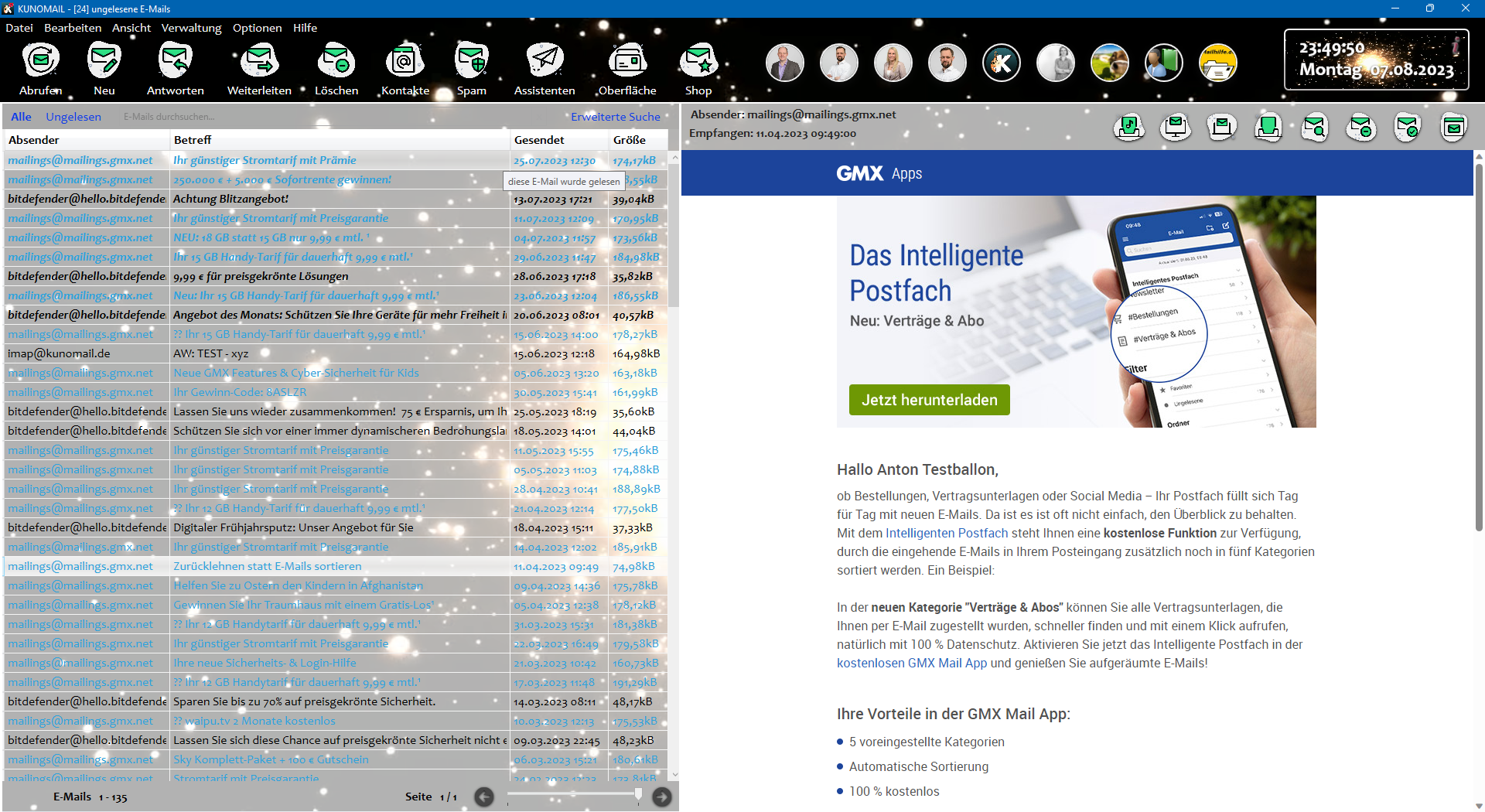Click the clock and date display
Screen dimensions: 1485x812
click(x=1377, y=60)
